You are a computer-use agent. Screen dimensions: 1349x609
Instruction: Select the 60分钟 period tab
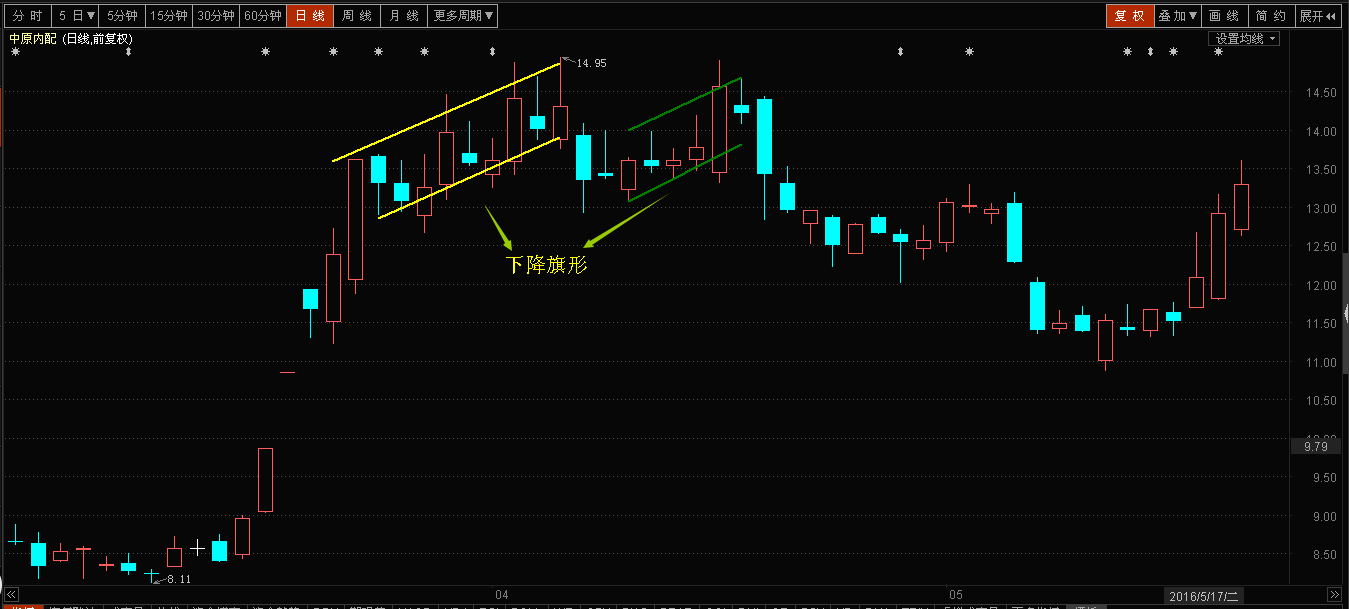point(262,16)
